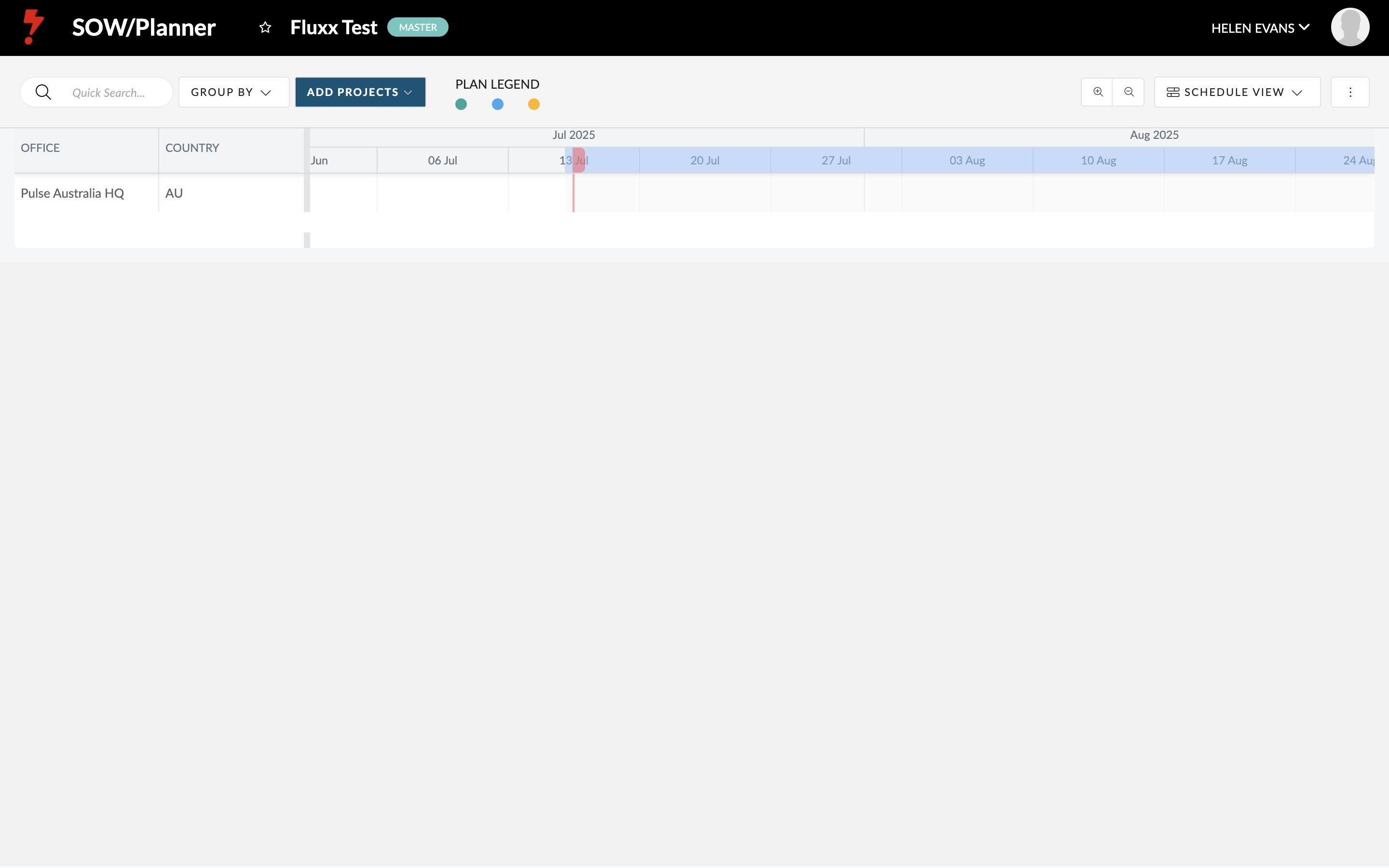Click the MASTER badge
Screen dimensions: 1389x868
(418, 27)
